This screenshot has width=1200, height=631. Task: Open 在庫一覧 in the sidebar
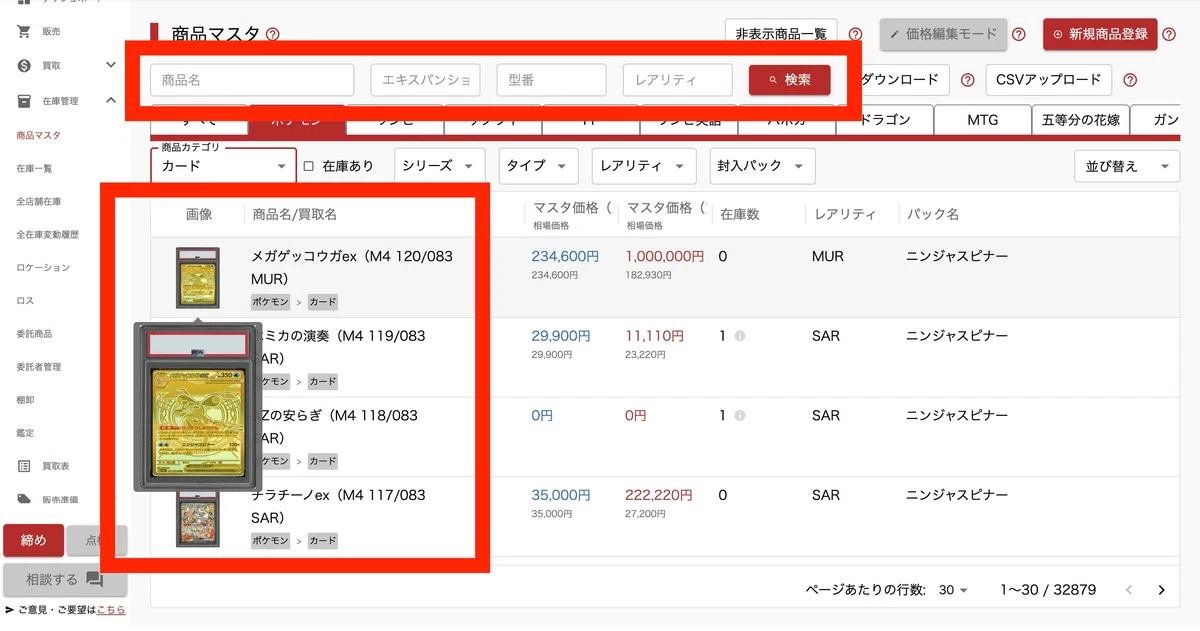click(35, 168)
